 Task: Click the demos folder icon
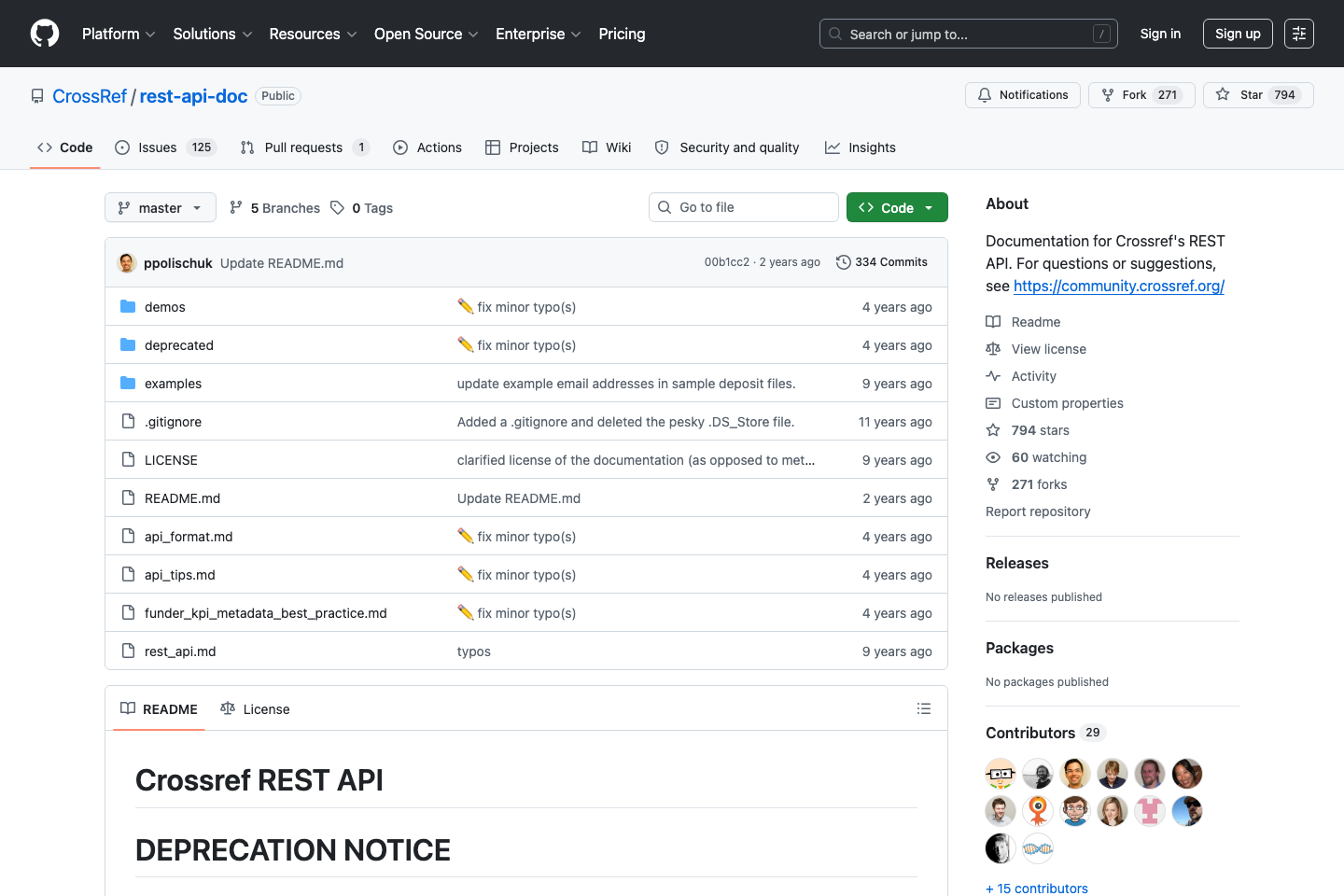[127, 306]
